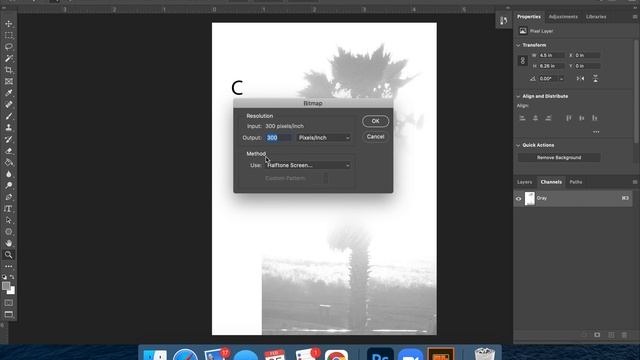Click the Width field in Transform
The height and width of the screenshot is (360, 640).
[x=551, y=56]
